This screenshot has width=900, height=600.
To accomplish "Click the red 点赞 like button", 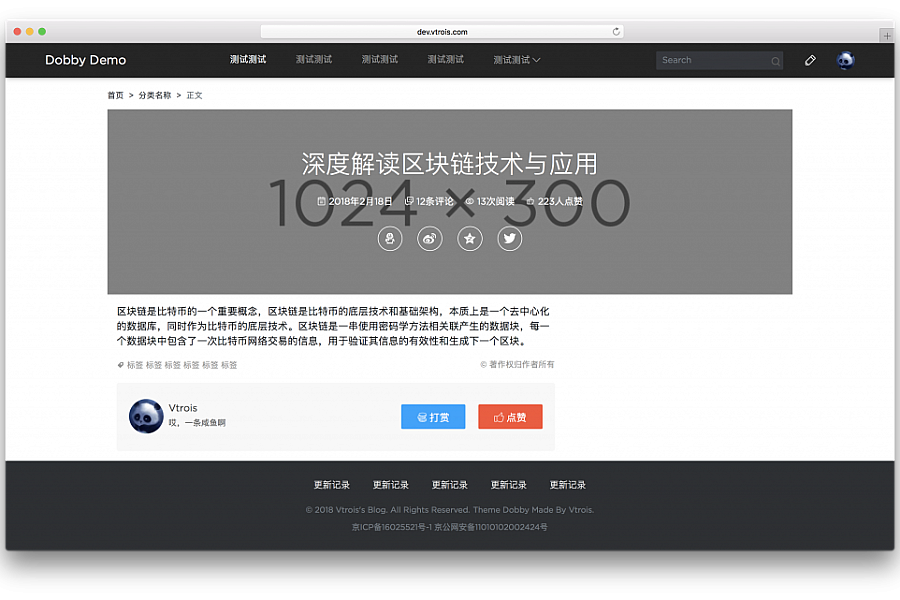I will [510, 417].
